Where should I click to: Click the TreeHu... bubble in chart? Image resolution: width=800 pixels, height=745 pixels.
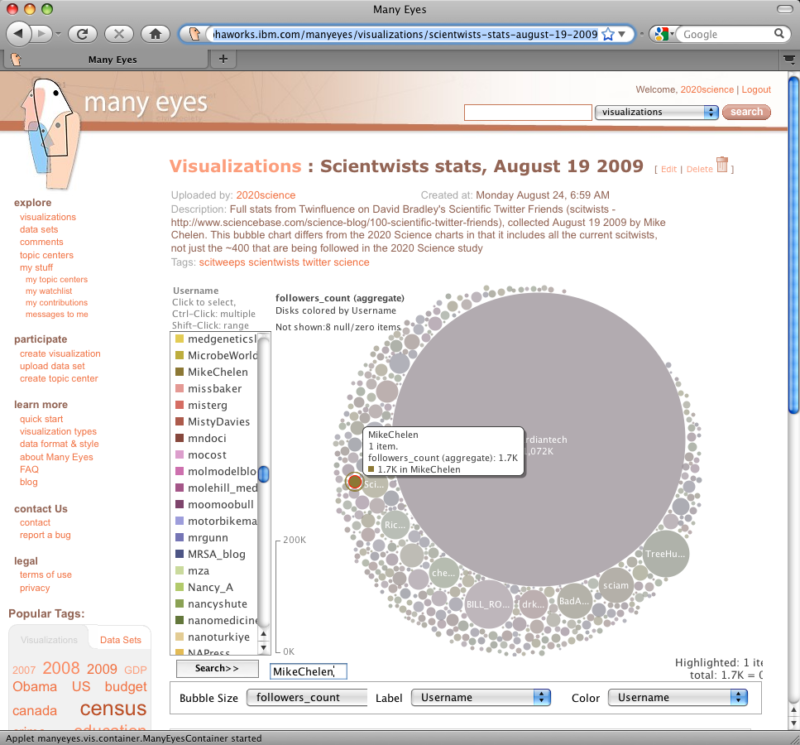click(x=665, y=554)
